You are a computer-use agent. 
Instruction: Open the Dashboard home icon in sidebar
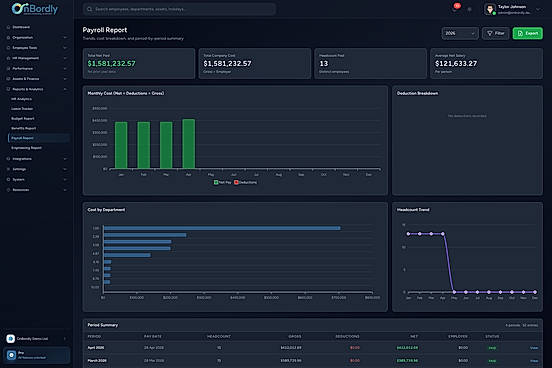coord(8,27)
